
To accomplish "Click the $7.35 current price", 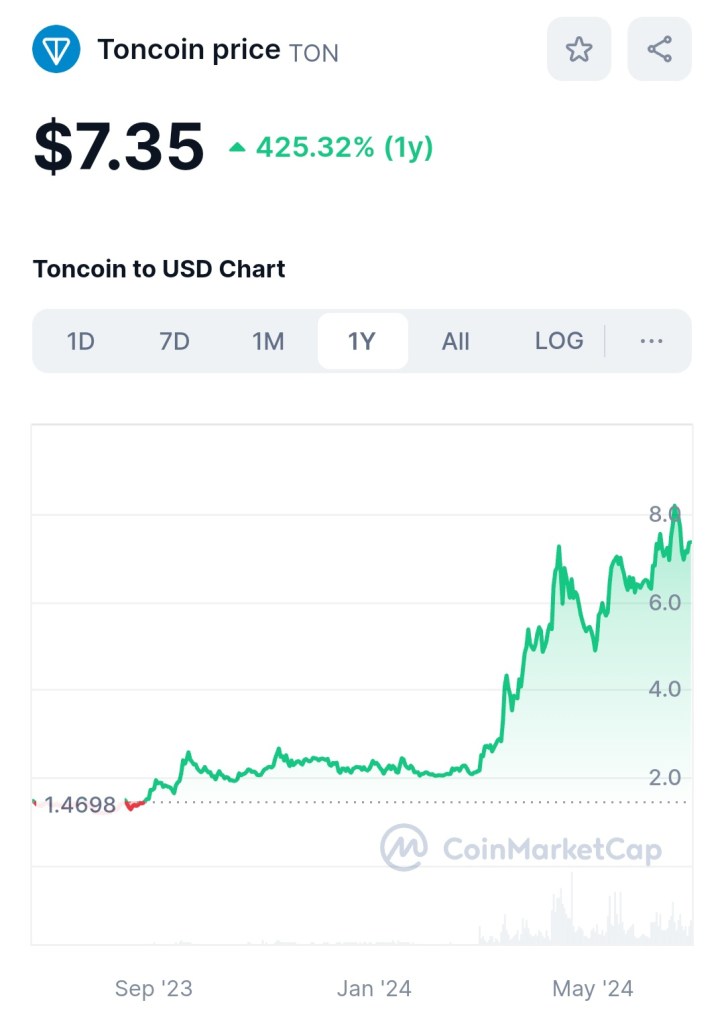I will pos(119,147).
